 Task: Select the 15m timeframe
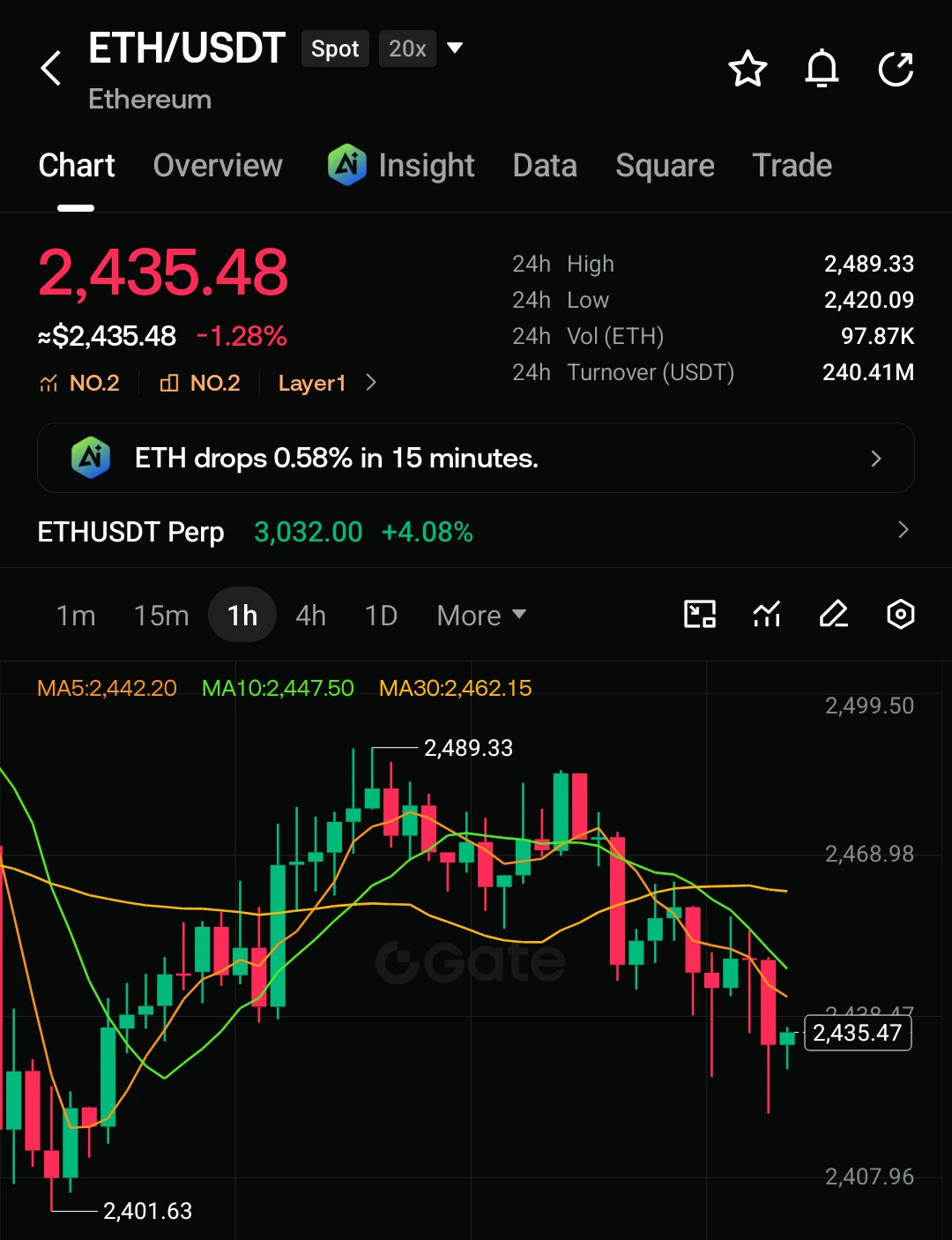click(x=161, y=615)
